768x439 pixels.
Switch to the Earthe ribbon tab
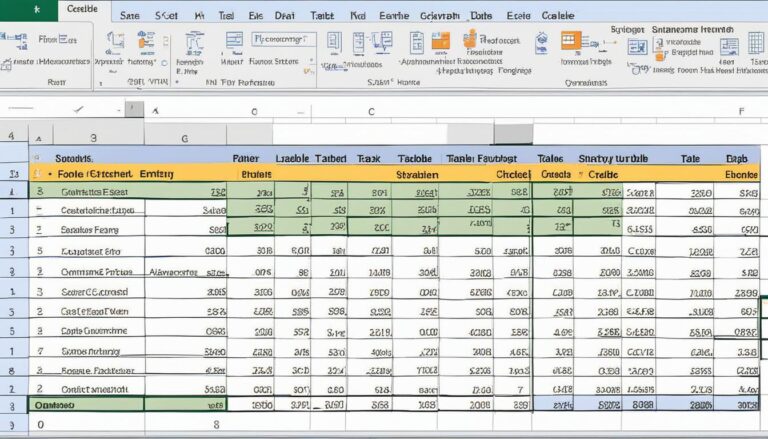(x=394, y=16)
